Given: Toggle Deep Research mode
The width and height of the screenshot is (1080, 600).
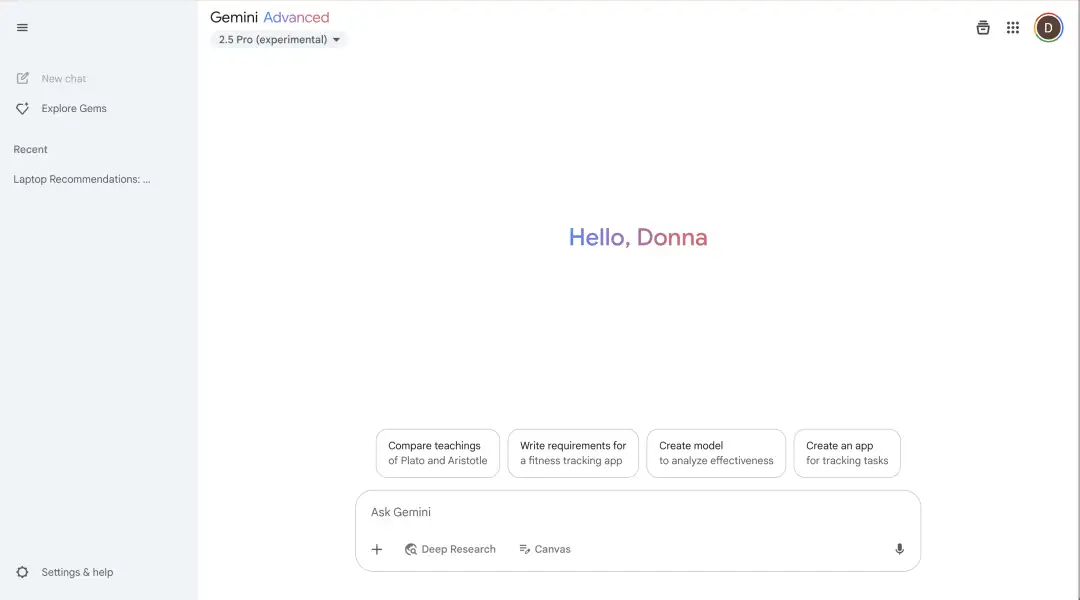Looking at the screenshot, I should (x=450, y=549).
